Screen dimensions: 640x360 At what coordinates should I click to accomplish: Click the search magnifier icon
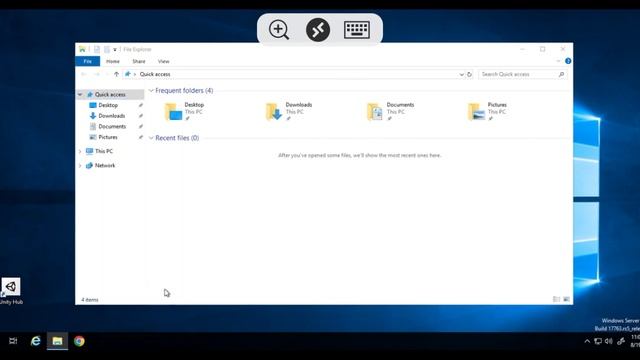tap(561, 74)
